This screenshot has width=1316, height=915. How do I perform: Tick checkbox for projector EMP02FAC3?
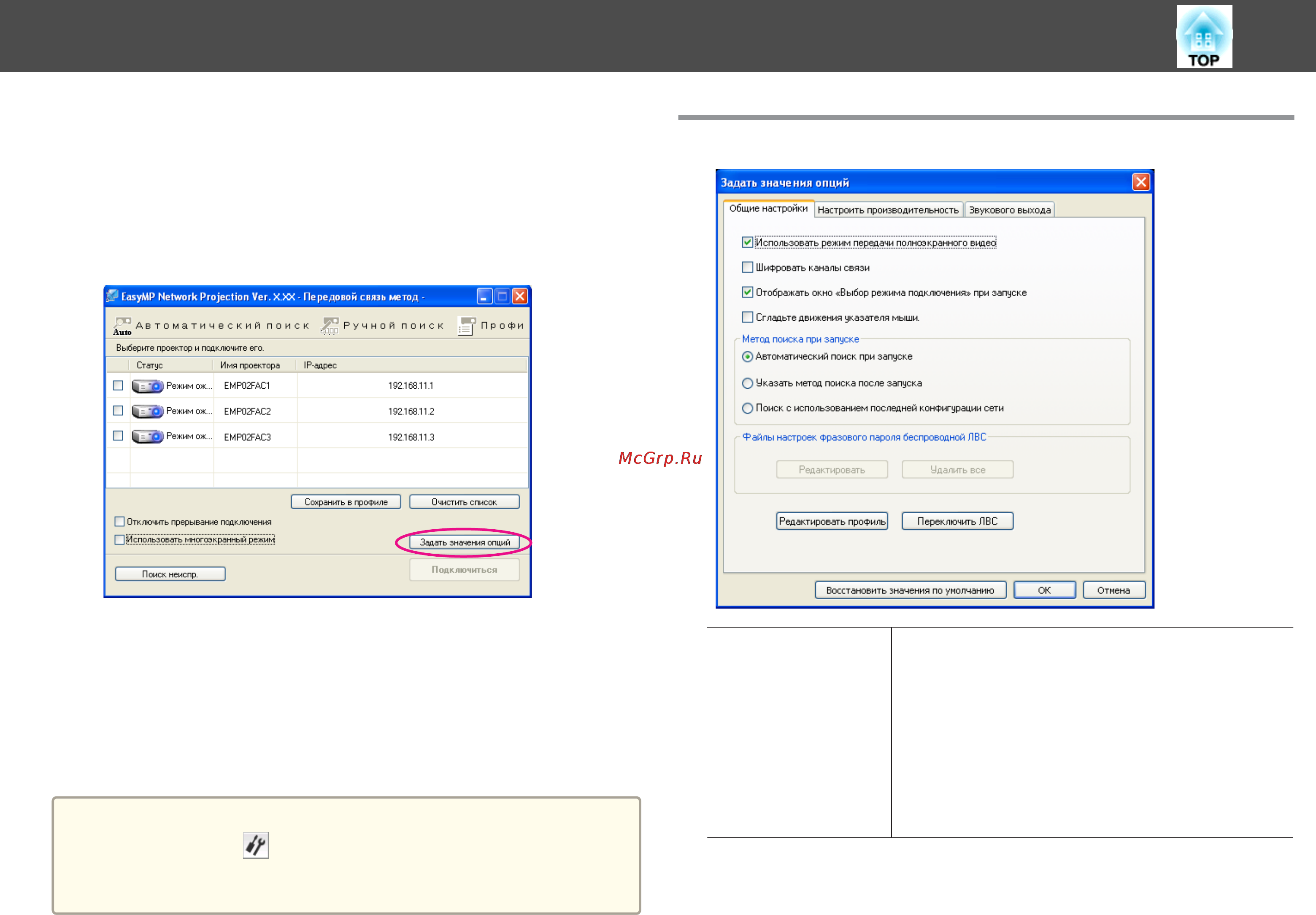coord(118,436)
